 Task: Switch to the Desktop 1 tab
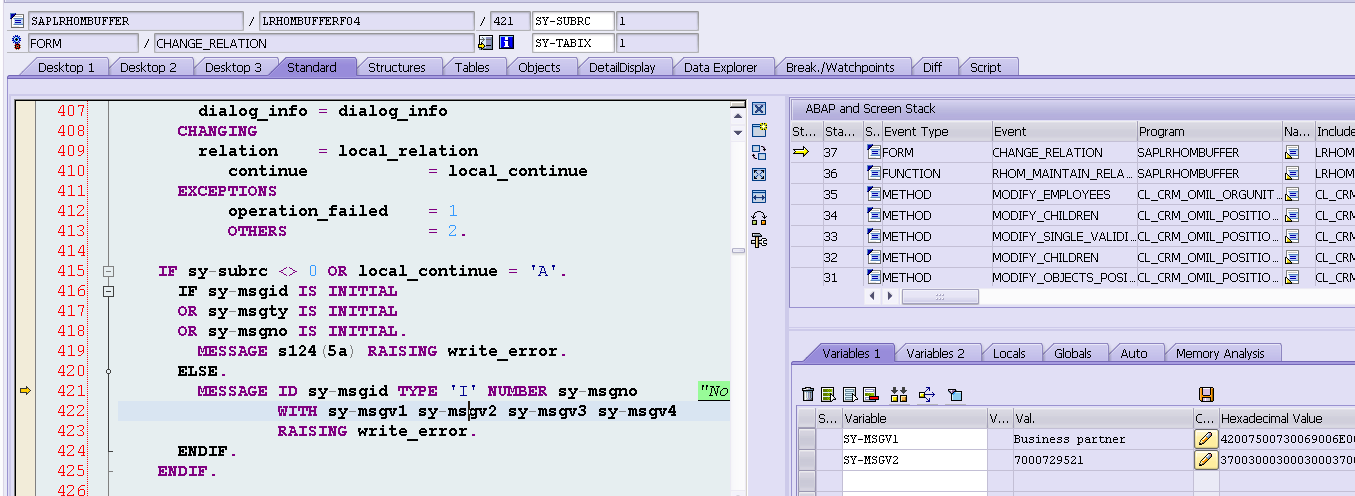click(x=67, y=67)
